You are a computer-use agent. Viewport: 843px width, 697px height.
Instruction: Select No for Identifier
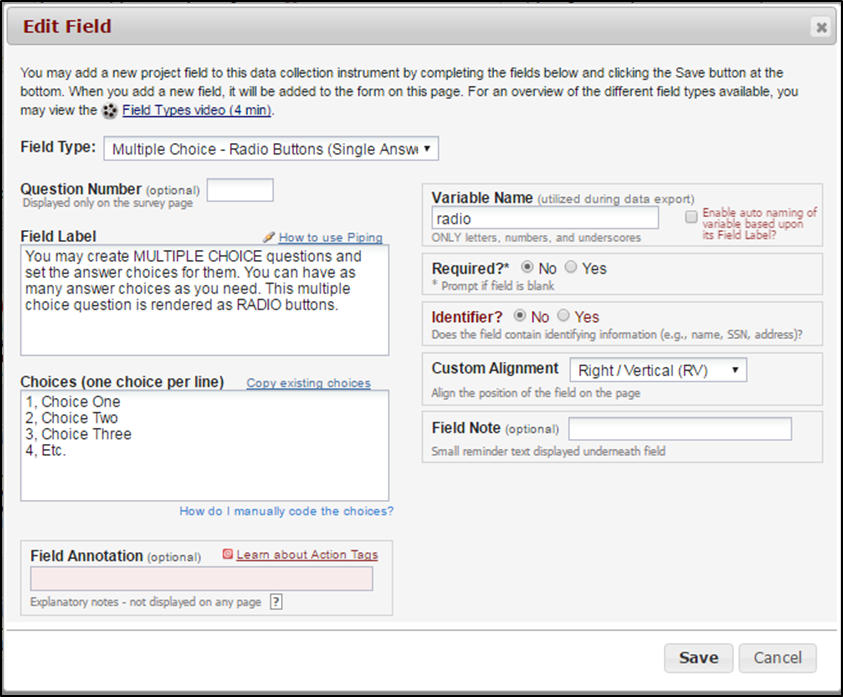(519, 317)
